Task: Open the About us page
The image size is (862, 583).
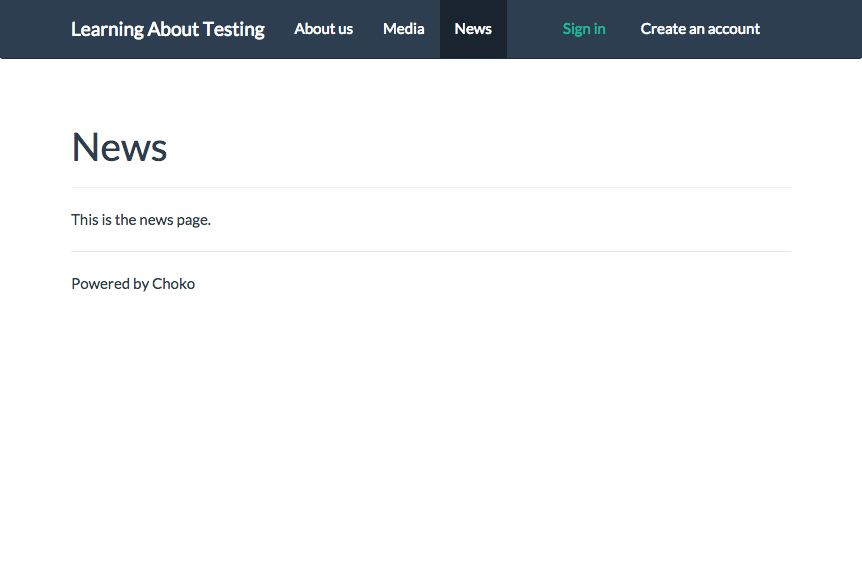Action: (x=323, y=29)
